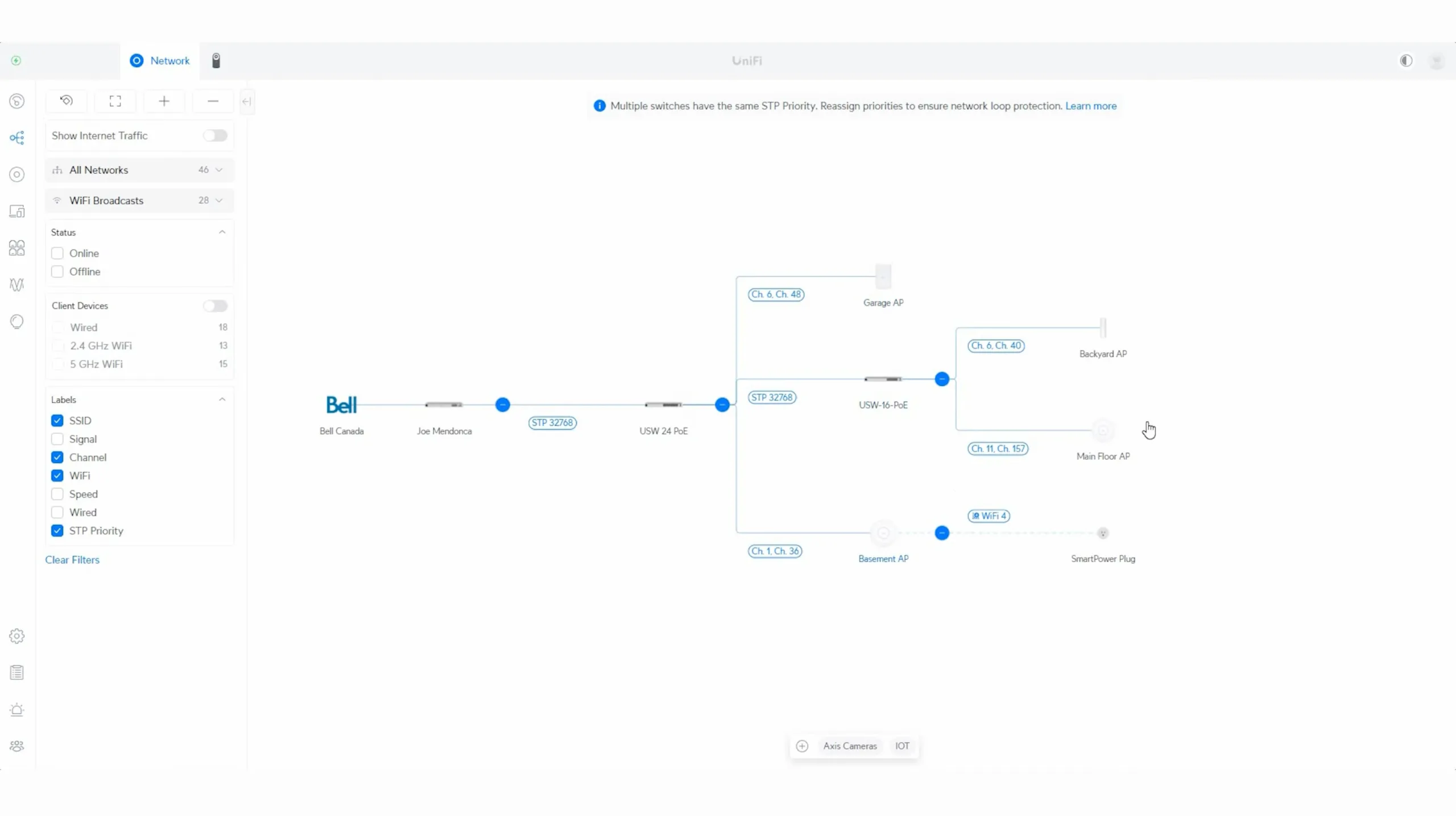1456x816 pixels.
Task: Enable the Show Internet Traffic toggle
Action: [215, 135]
